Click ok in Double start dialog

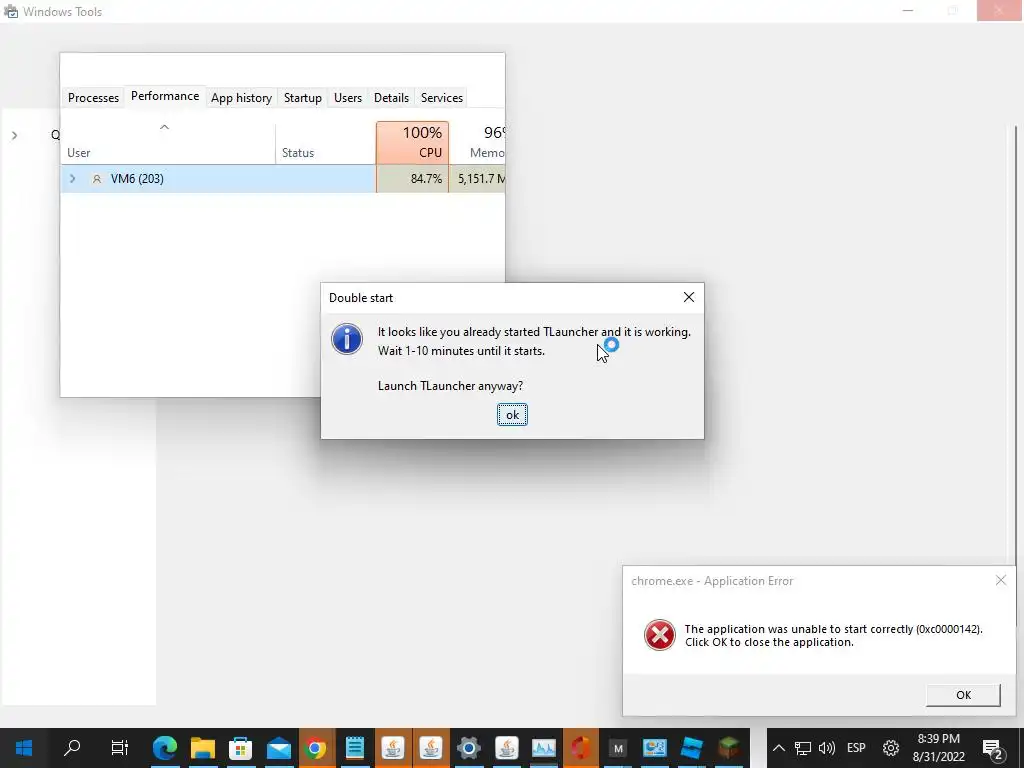pyautogui.click(x=513, y=415)
